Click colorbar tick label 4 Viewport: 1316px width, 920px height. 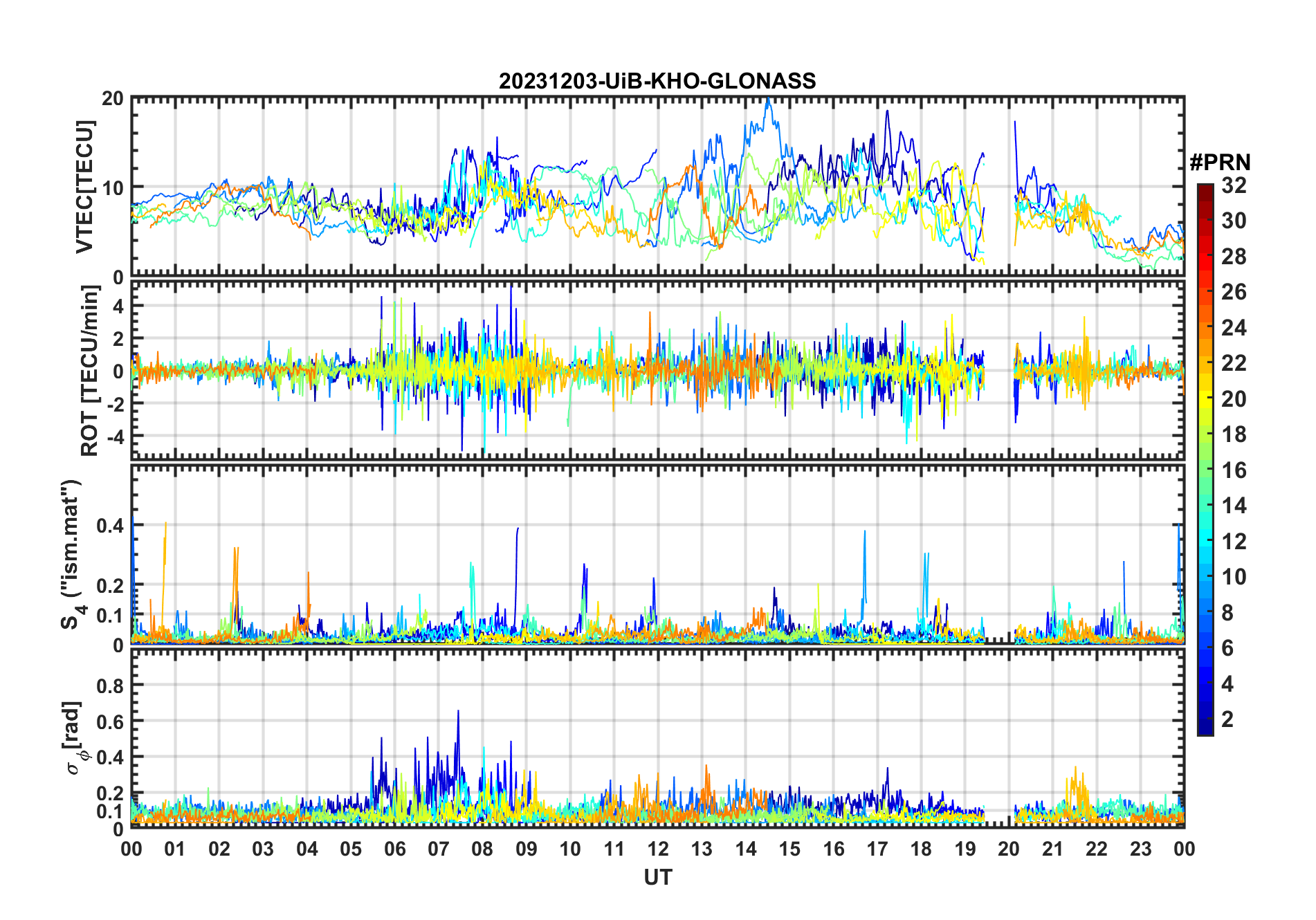(x=1227, y=683)
